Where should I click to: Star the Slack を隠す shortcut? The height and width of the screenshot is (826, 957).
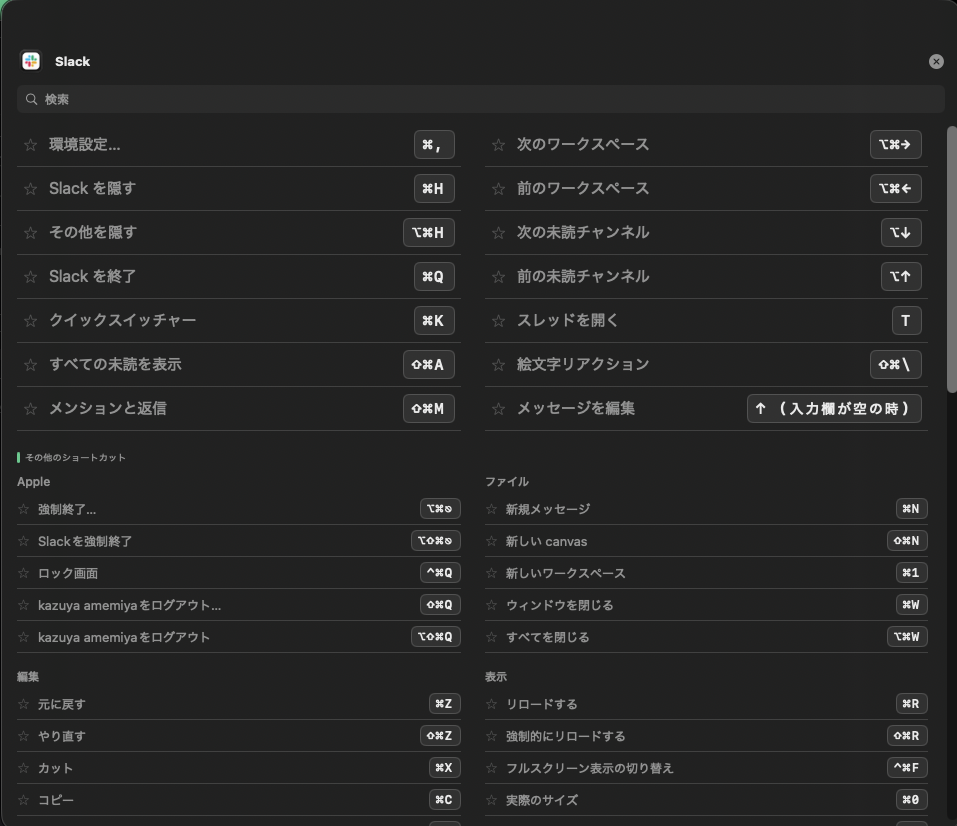click(x=31, y=189)
